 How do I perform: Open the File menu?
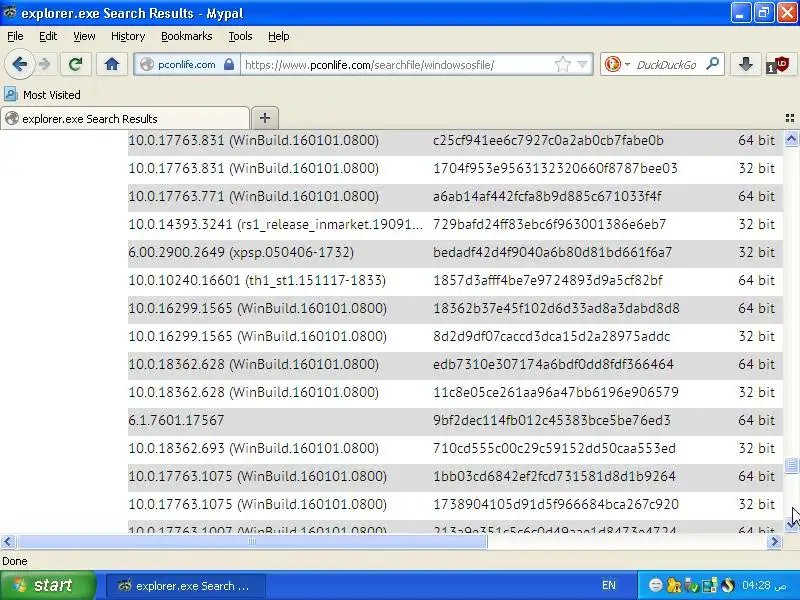(15, 36)
